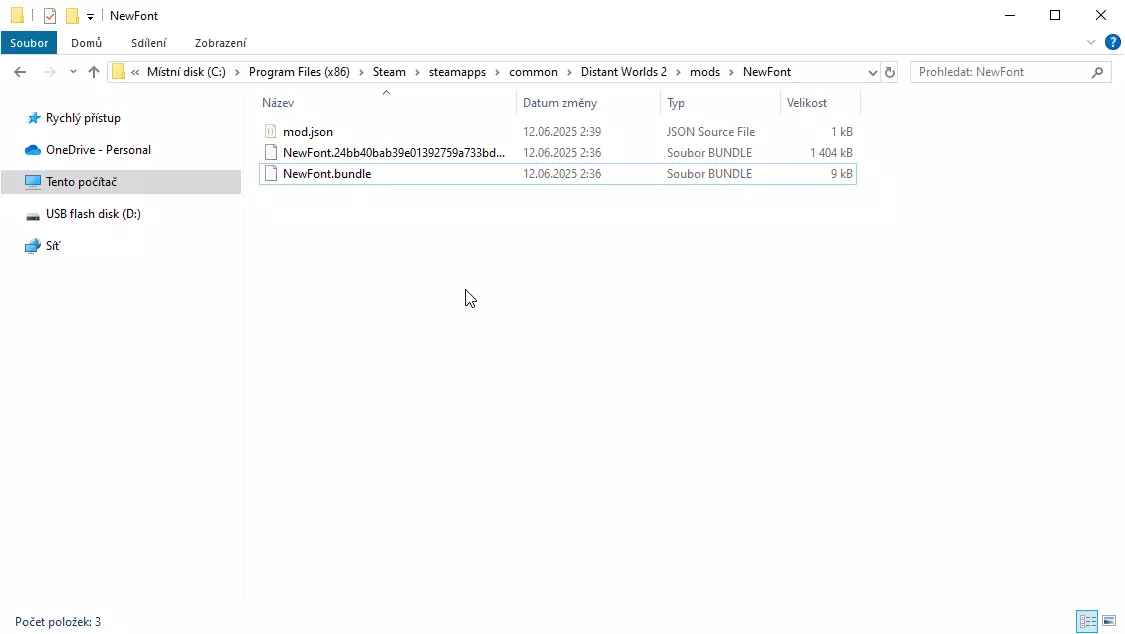Show hidden breadcrumb path with double chevron
The width and height of the screenshot is (1125, 634).
pyautogui.click(x=135, y=72)
